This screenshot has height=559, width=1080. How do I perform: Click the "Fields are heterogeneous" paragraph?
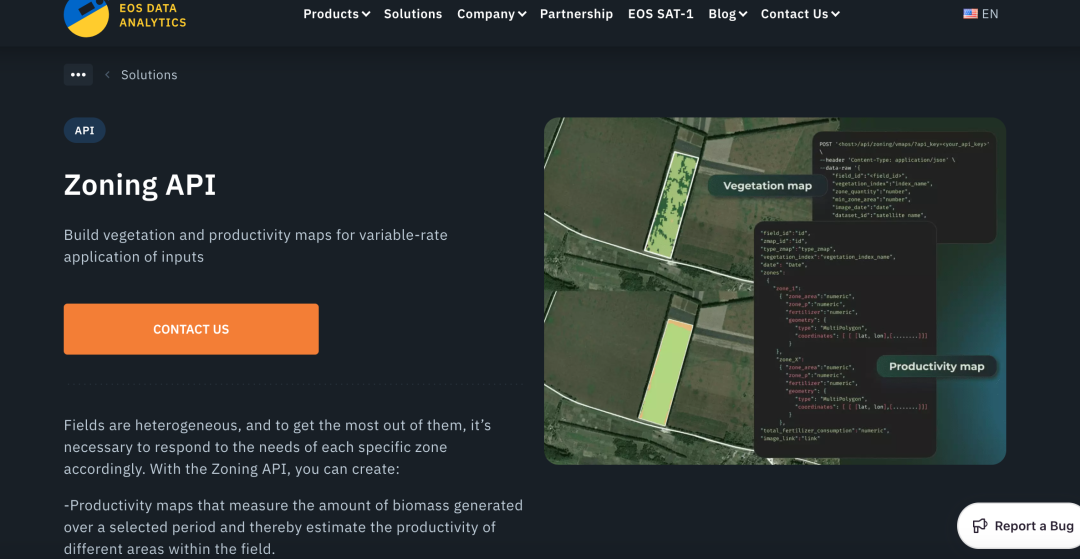coord(277,447)
